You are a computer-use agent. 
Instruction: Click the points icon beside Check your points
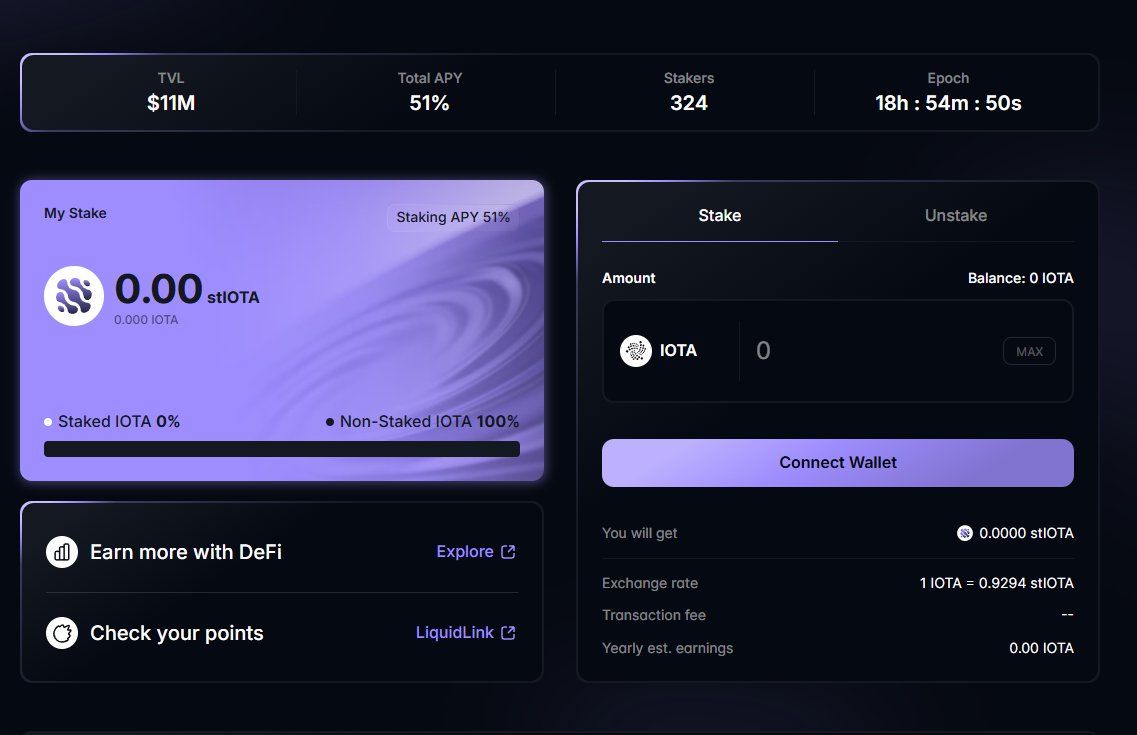(x=62, y=633)
